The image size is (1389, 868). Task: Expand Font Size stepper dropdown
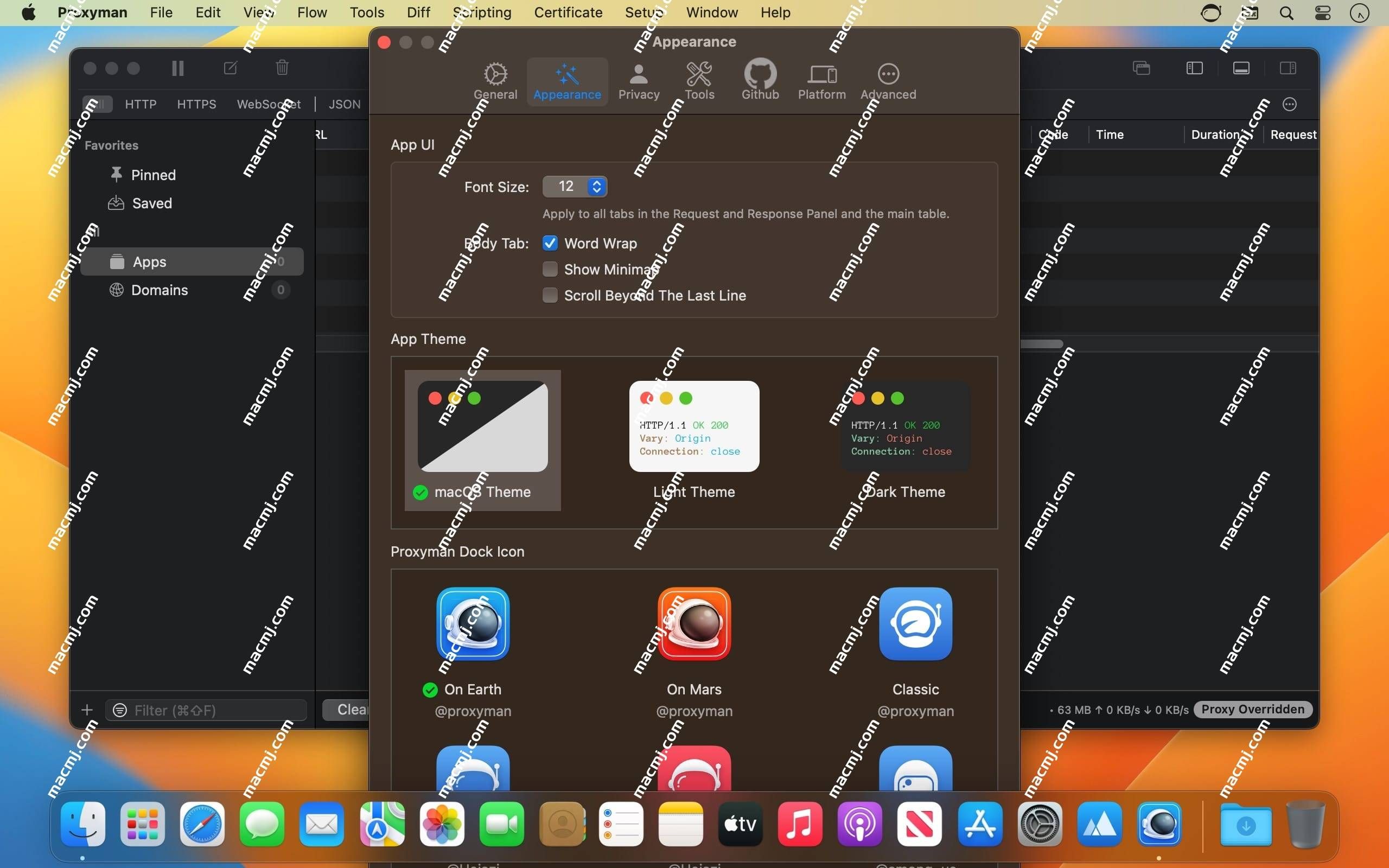(596, 186)
